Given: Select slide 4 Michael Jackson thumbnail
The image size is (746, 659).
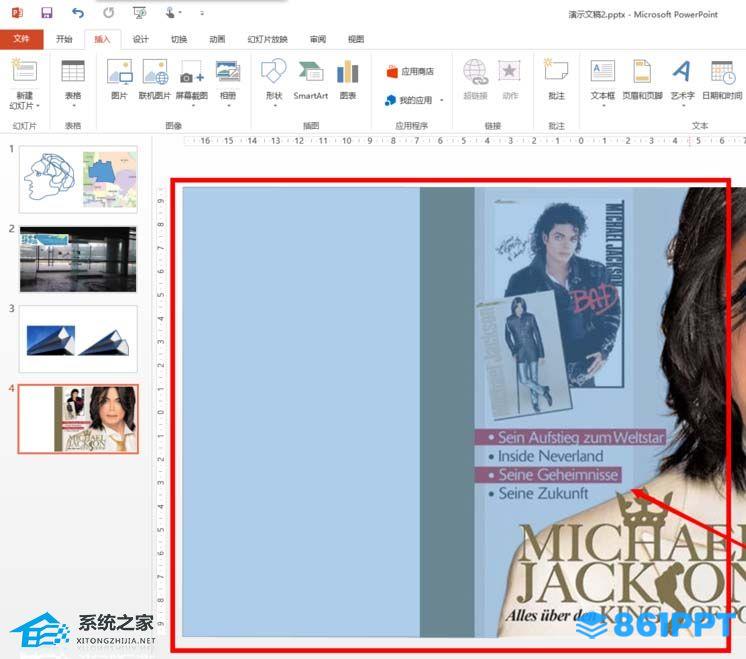Looking at the screenshot, I should [78, 419].
